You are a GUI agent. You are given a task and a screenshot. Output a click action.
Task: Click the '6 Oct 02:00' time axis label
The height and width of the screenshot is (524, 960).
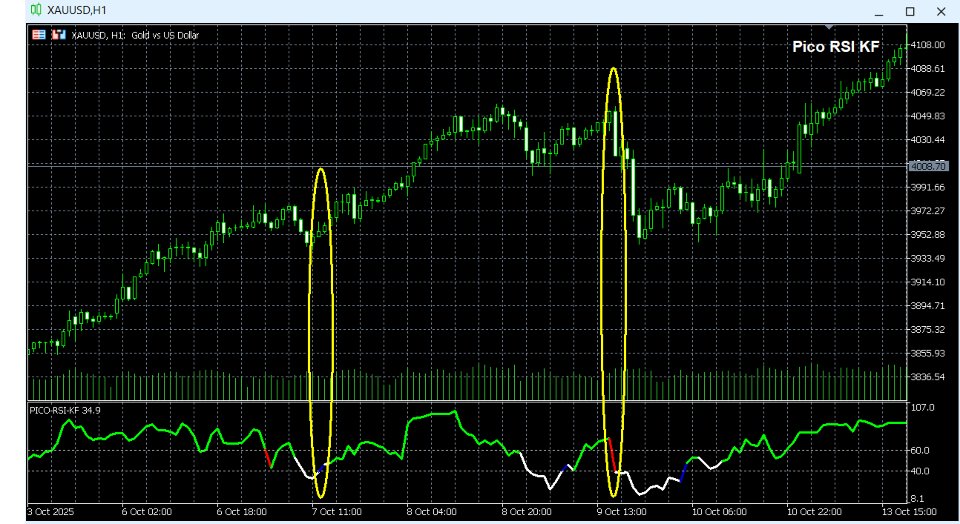pyautogui.click(x=146, y=512)
